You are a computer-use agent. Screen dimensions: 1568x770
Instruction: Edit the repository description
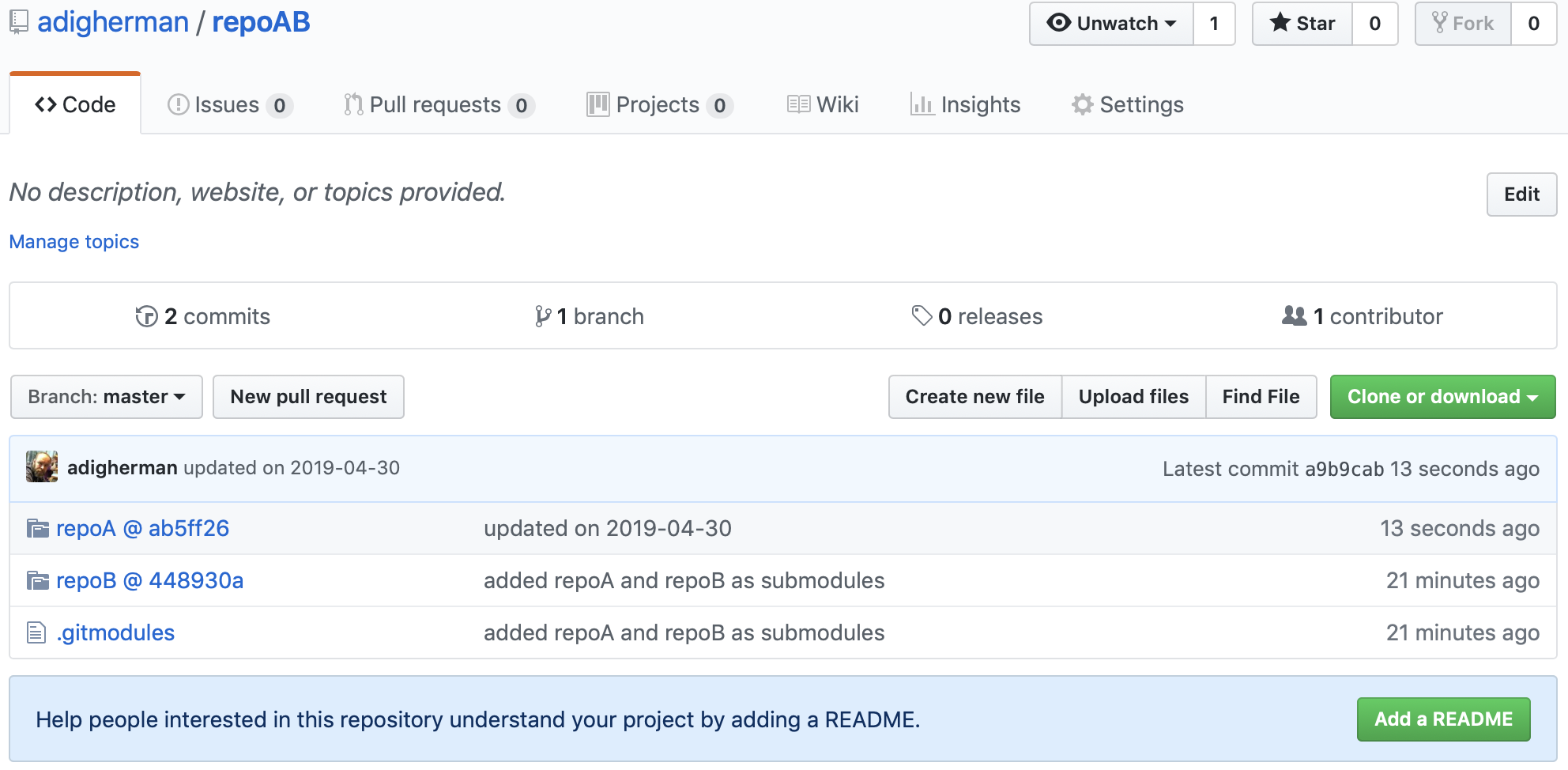pos(1521,194)
